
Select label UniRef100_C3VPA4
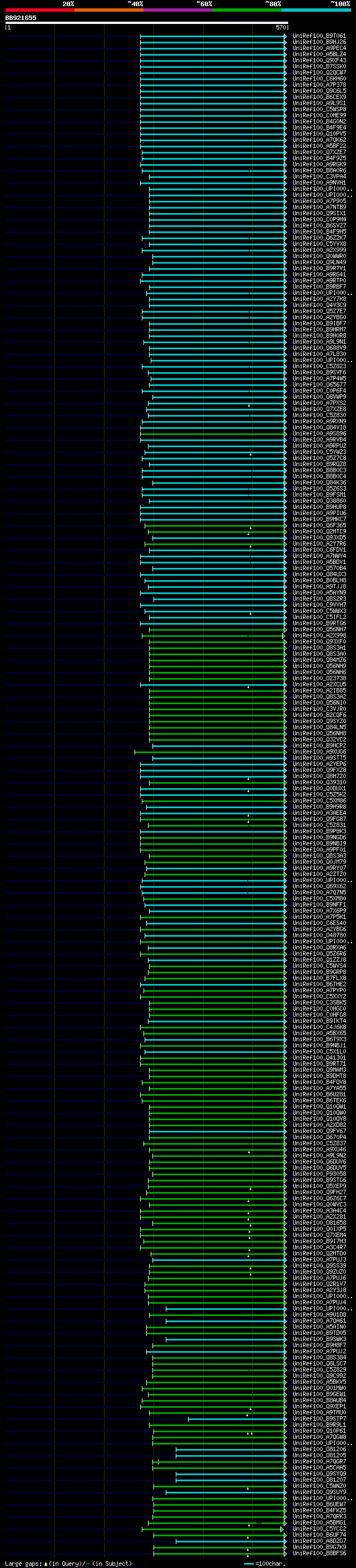[319, 176]
